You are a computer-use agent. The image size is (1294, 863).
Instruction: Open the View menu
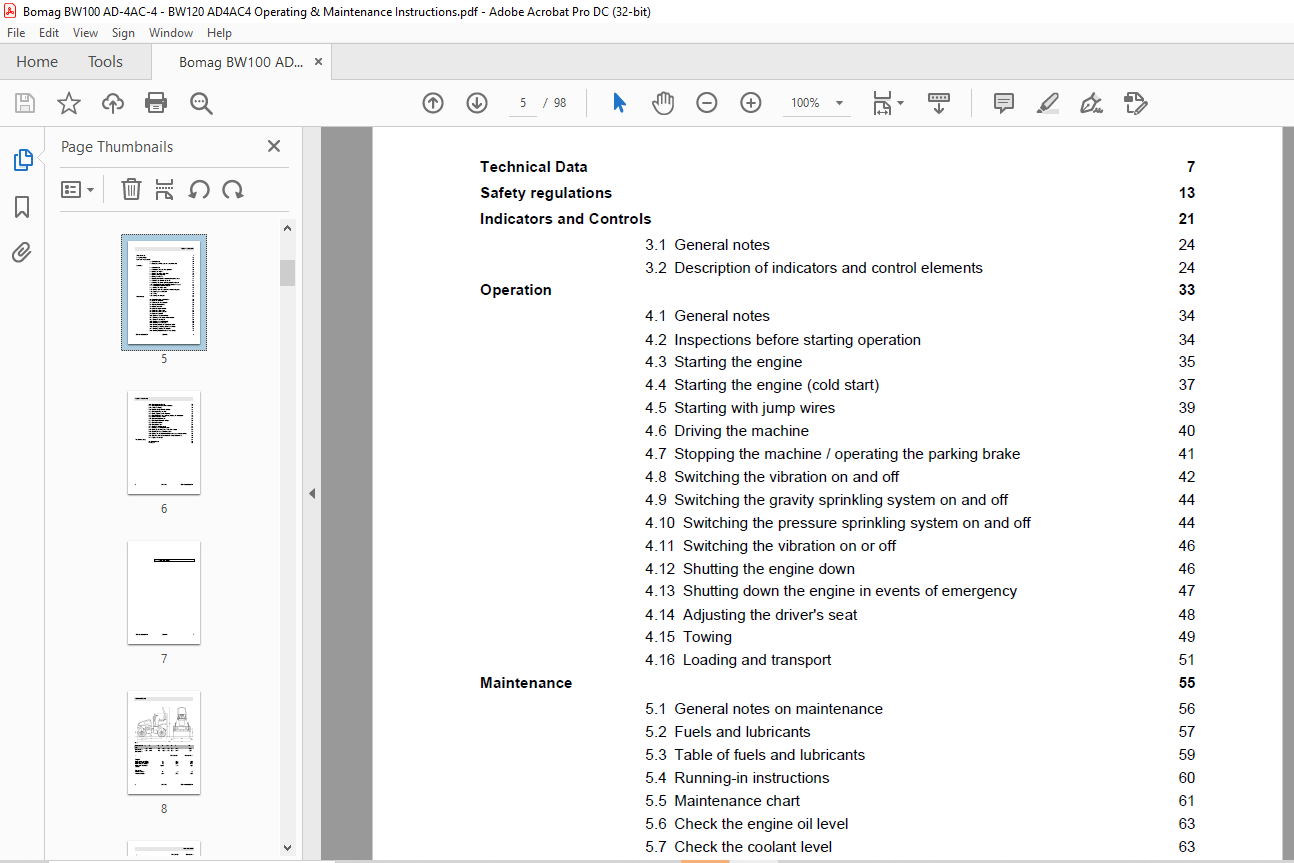point(85,33)
